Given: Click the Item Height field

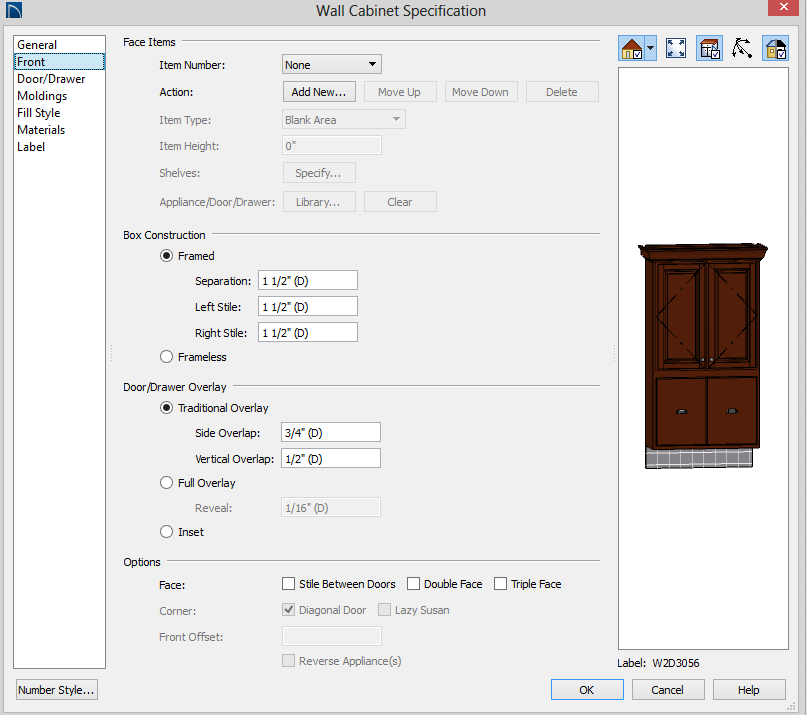Looking at the screenshot, I should pyautogui.click(x=331, y=146).
